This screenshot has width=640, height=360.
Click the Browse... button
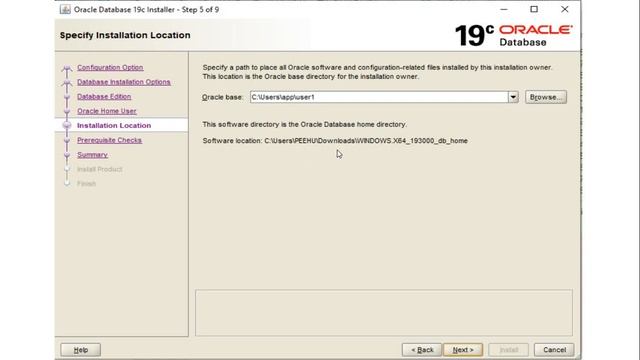click(546, 97)
